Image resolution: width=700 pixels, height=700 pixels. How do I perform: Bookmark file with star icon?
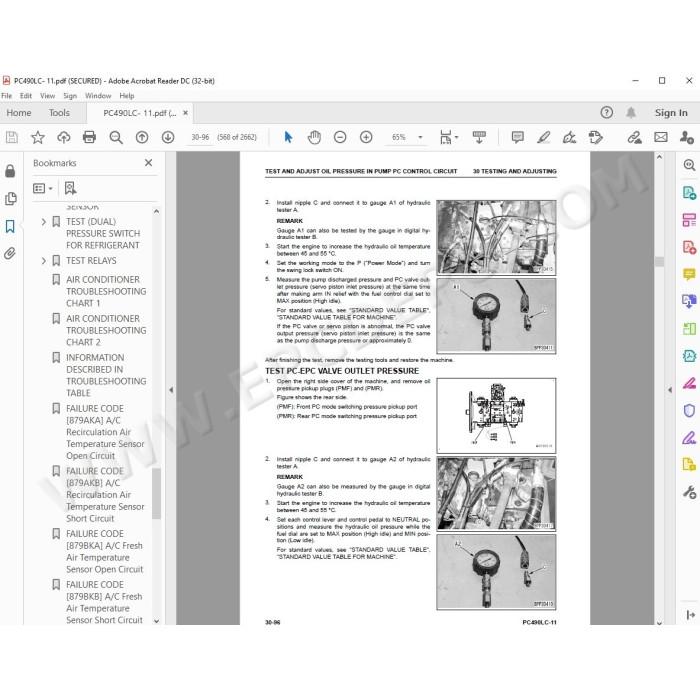point(38,137)
